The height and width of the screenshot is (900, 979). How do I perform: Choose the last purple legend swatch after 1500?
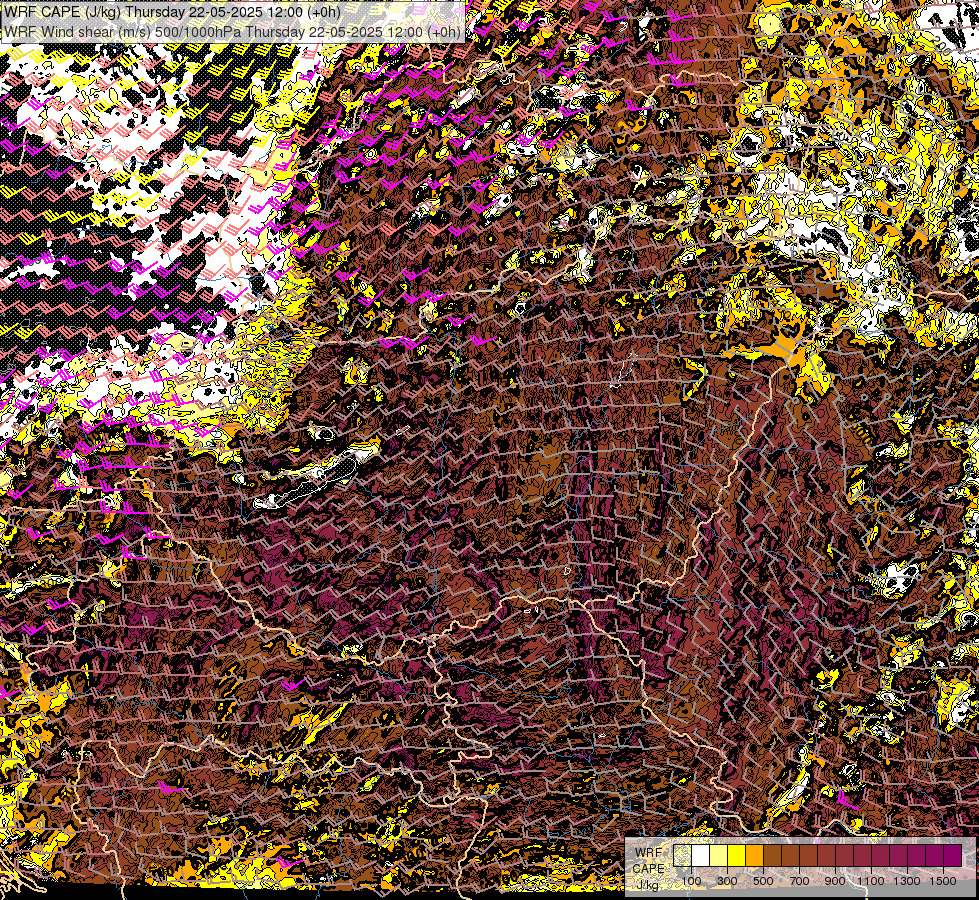(952, 855)
